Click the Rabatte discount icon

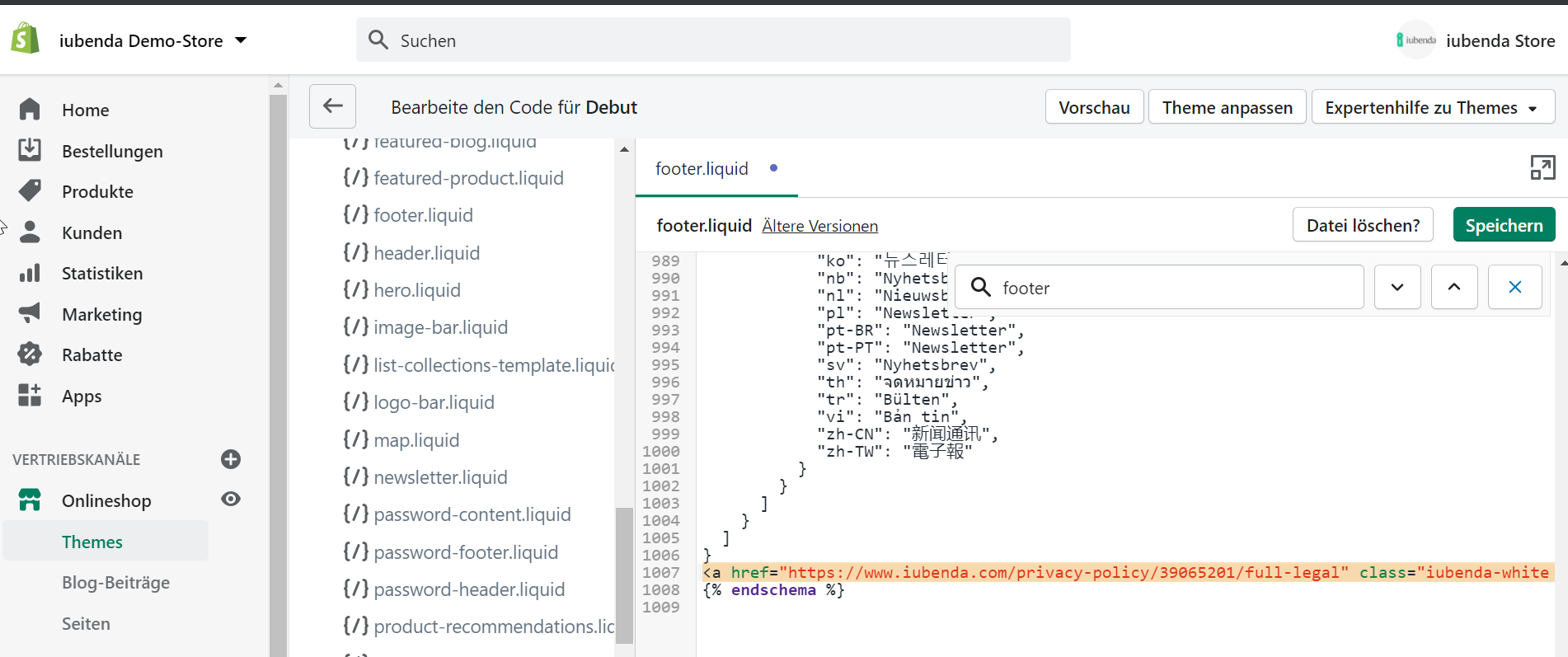(x=30, y=354)
